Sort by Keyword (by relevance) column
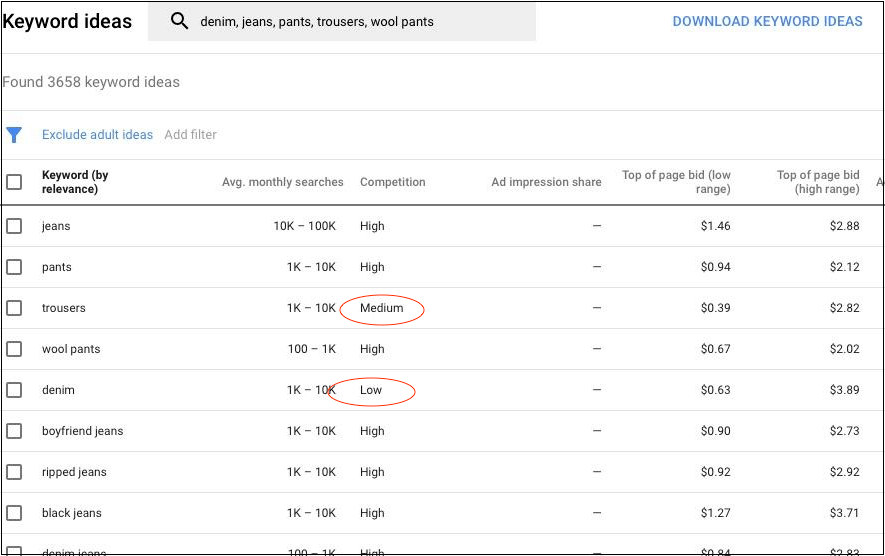The height and width of the screenshot is (556, 885). (75, 182)
